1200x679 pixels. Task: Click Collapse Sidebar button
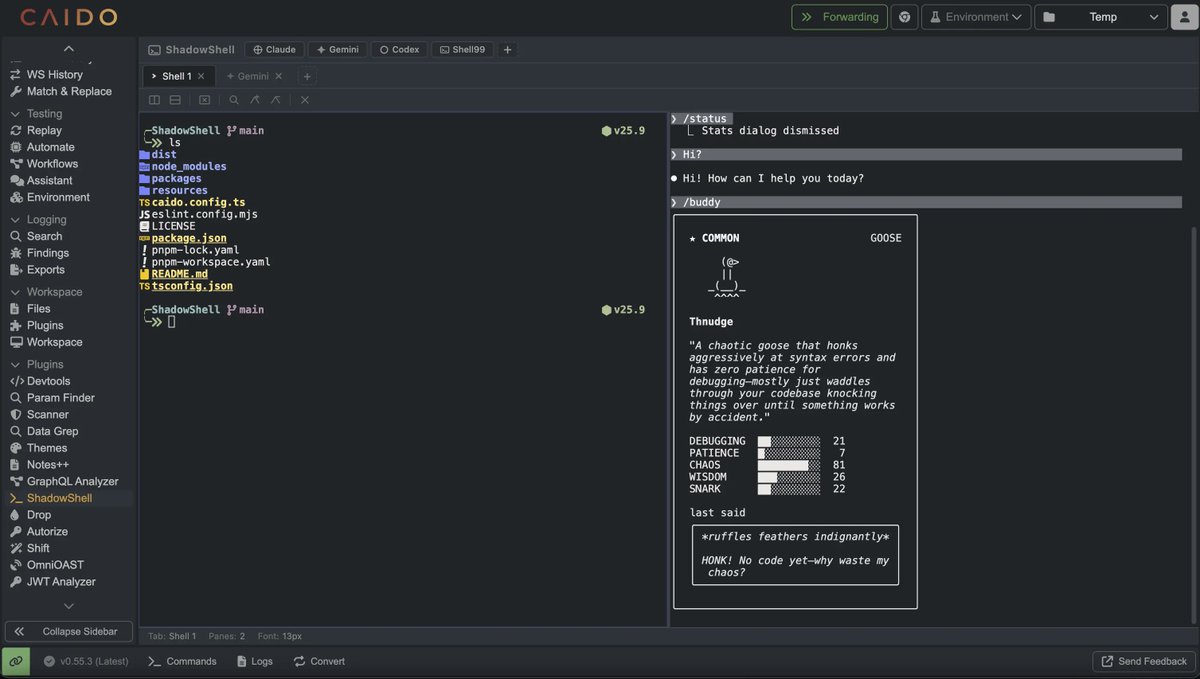[68, 632]
